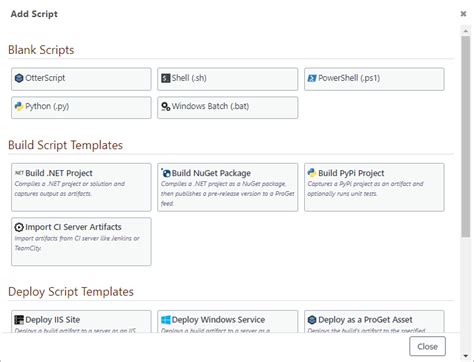This screenshot has height=362, width=474.
Task: Select Import CI Server Artifacts template
Action: click(x=81, y=242)
